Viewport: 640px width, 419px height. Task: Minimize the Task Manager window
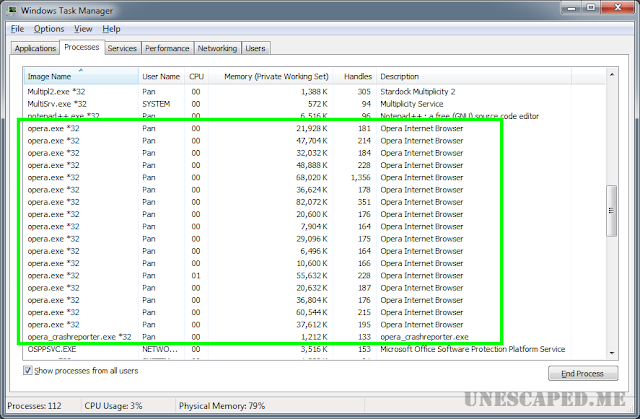click(571, 7)
